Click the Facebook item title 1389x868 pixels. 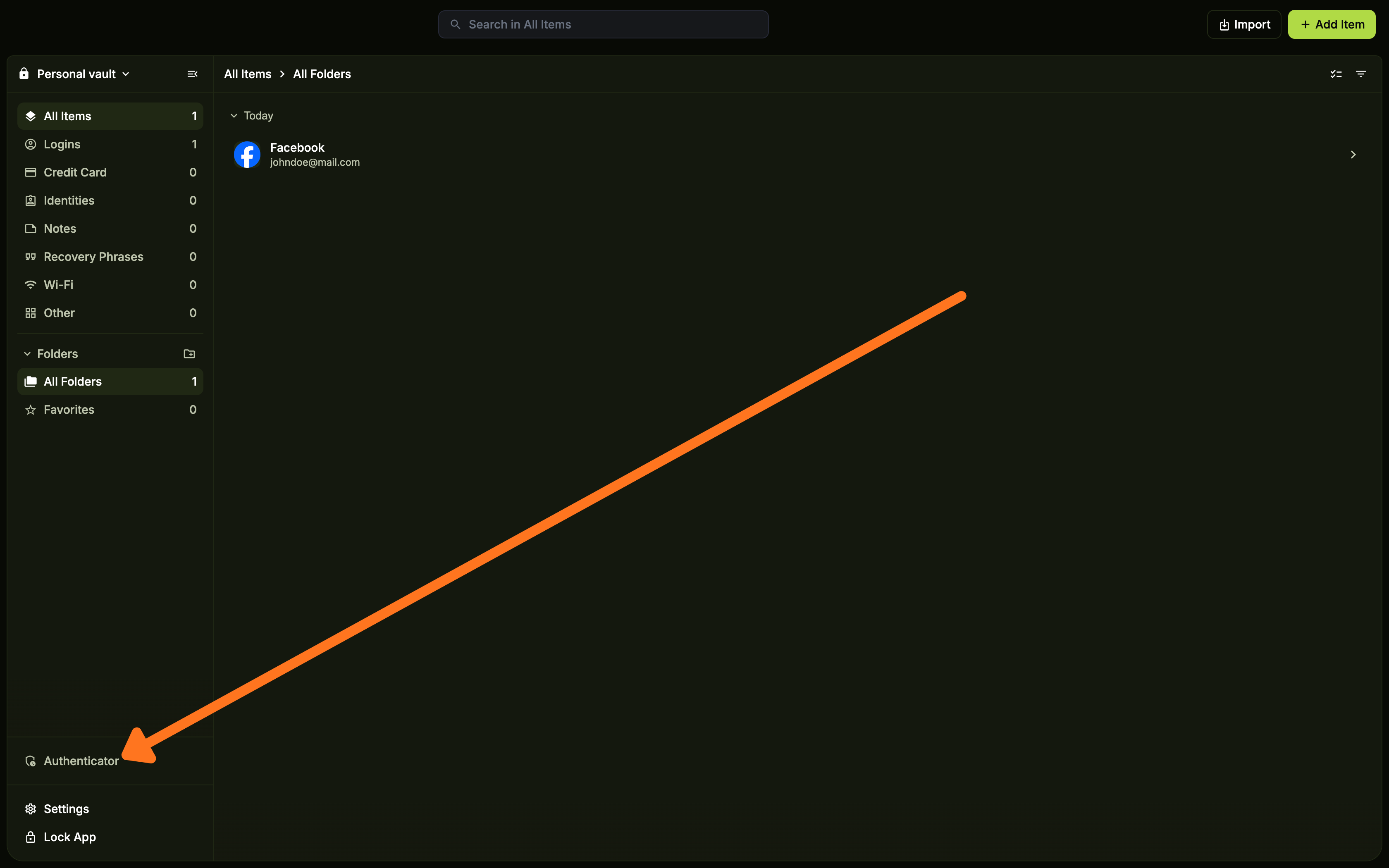coord(297,148)
